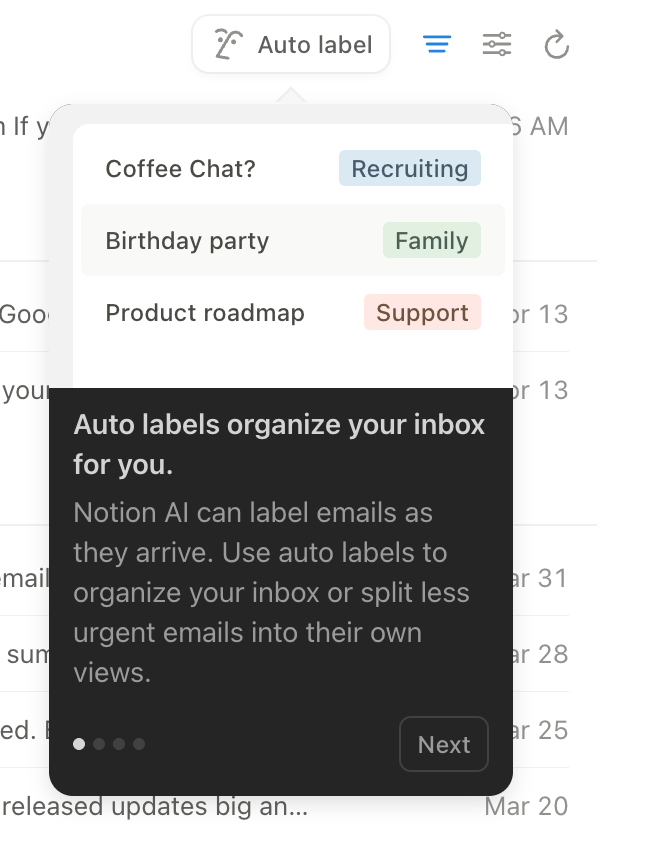Advance the tour with the Next button

click(x=443, y=744)
